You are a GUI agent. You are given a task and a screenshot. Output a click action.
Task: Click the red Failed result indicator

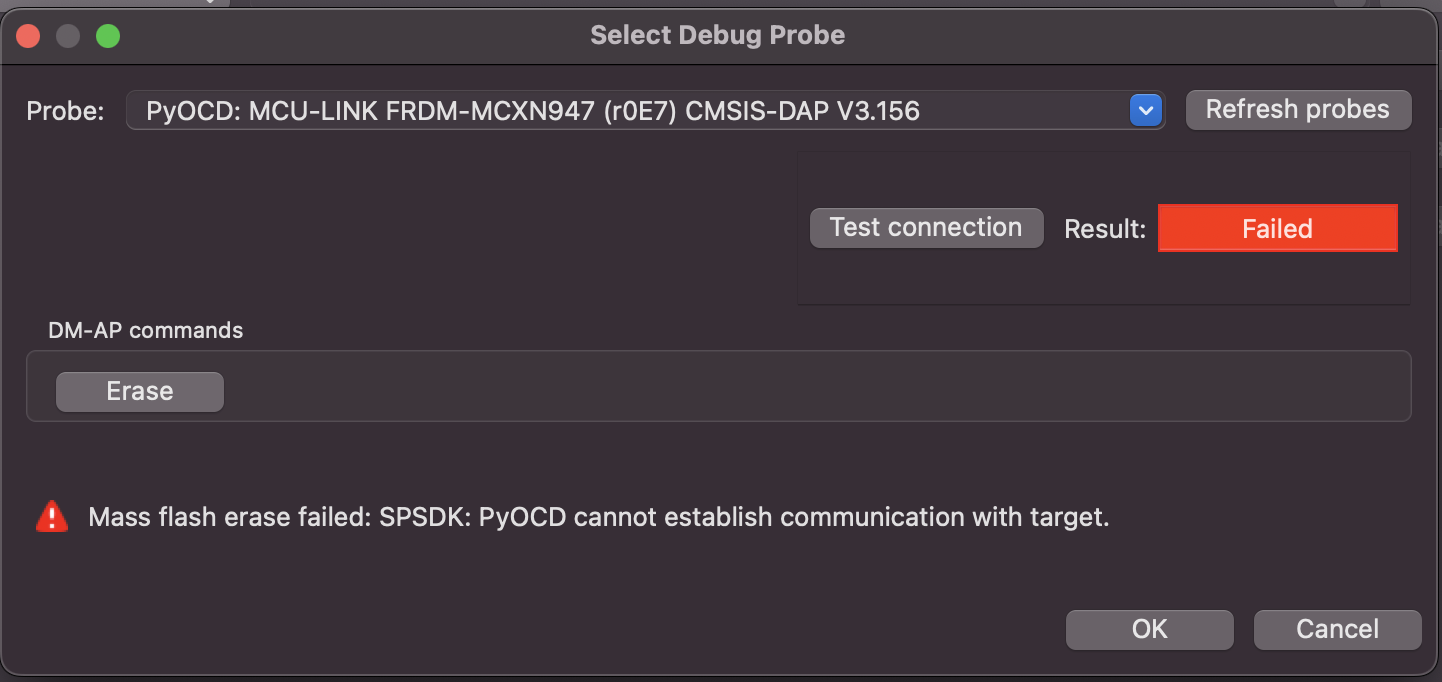[1277, 229]
